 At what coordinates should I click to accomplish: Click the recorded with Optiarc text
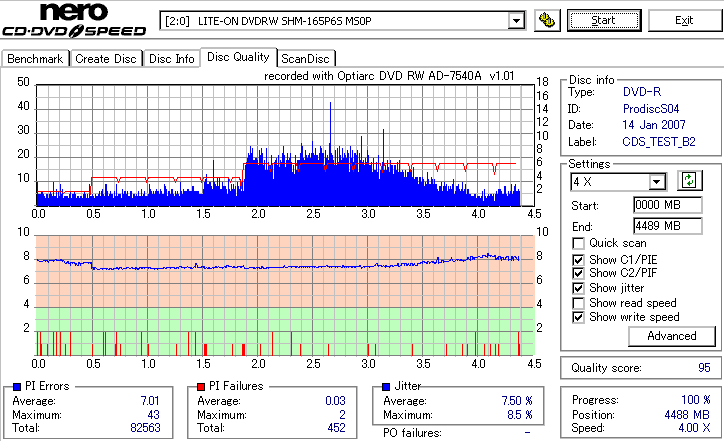pos(389,76)
